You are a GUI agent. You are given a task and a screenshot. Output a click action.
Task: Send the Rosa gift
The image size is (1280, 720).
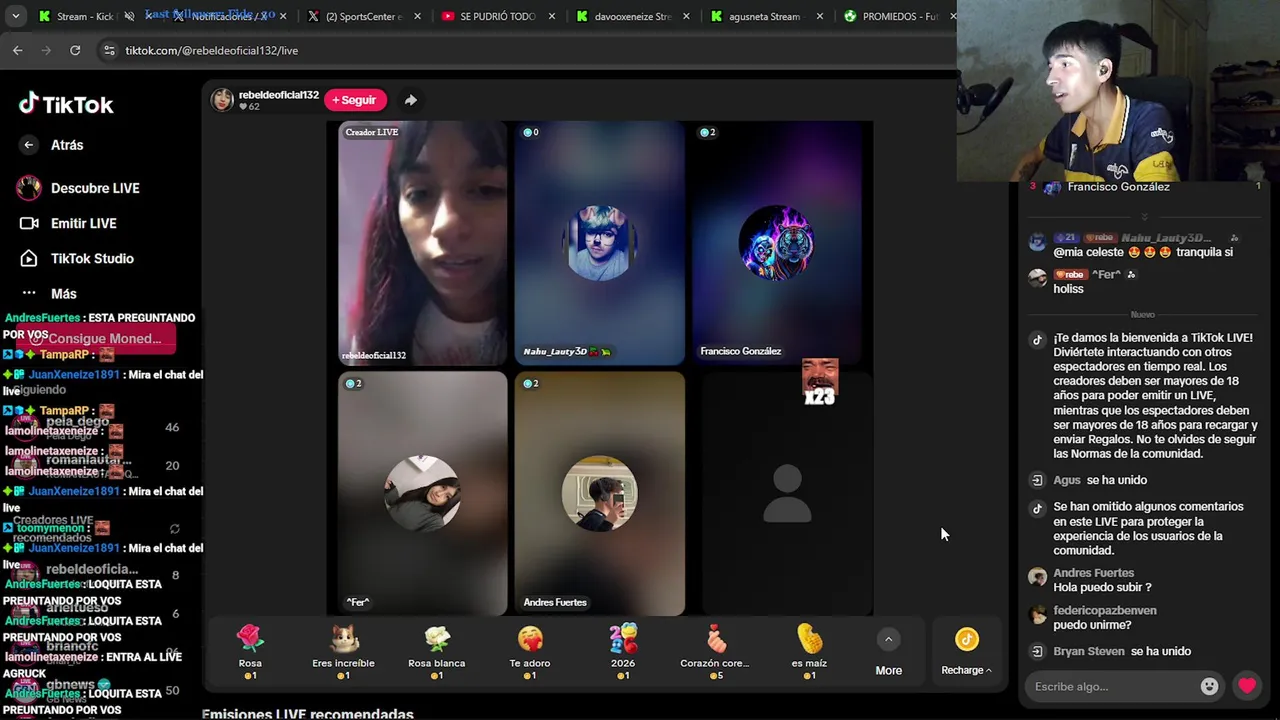tap(250, 651)
